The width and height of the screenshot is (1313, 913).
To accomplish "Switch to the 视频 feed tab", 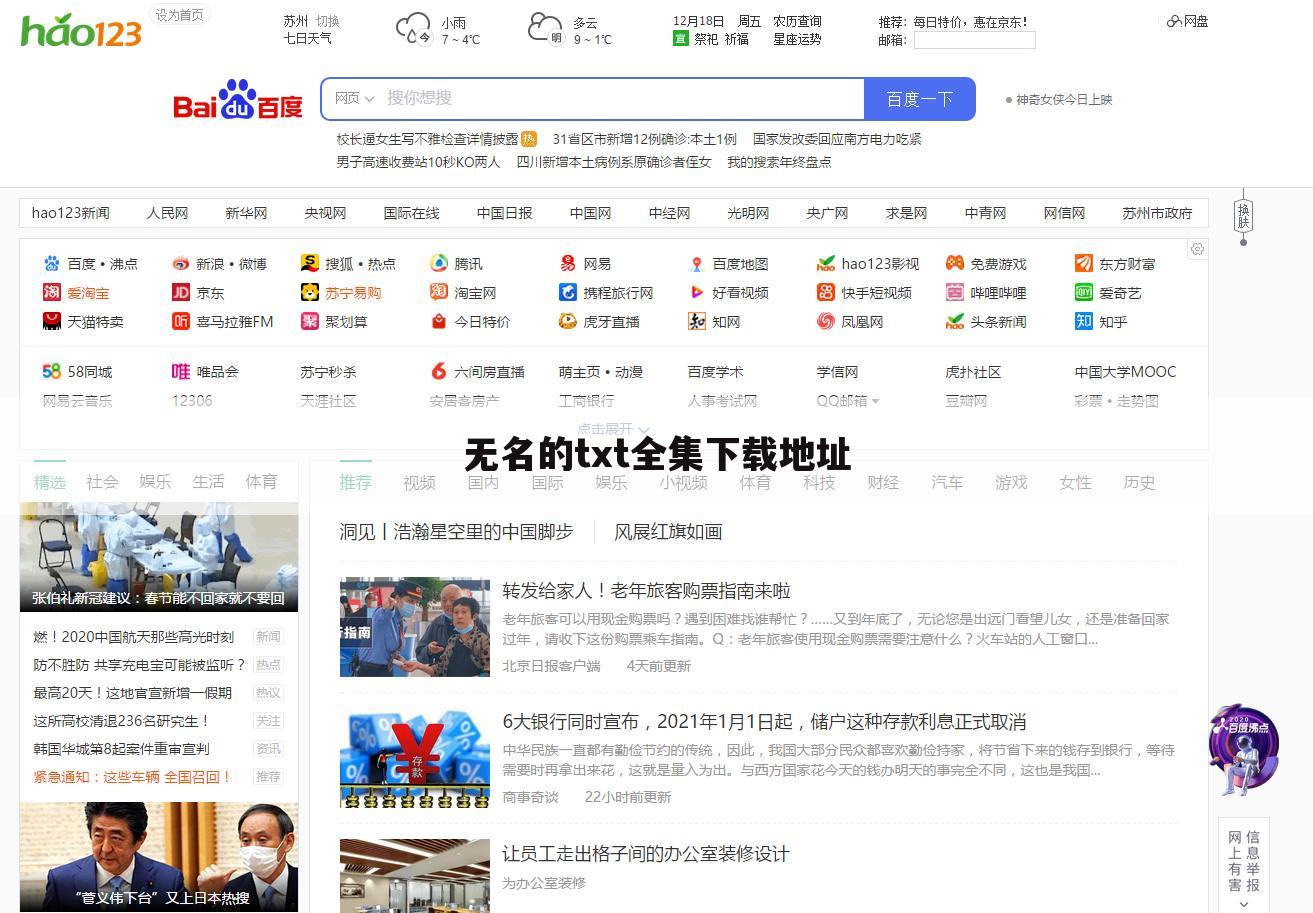I will pos(420,482).
